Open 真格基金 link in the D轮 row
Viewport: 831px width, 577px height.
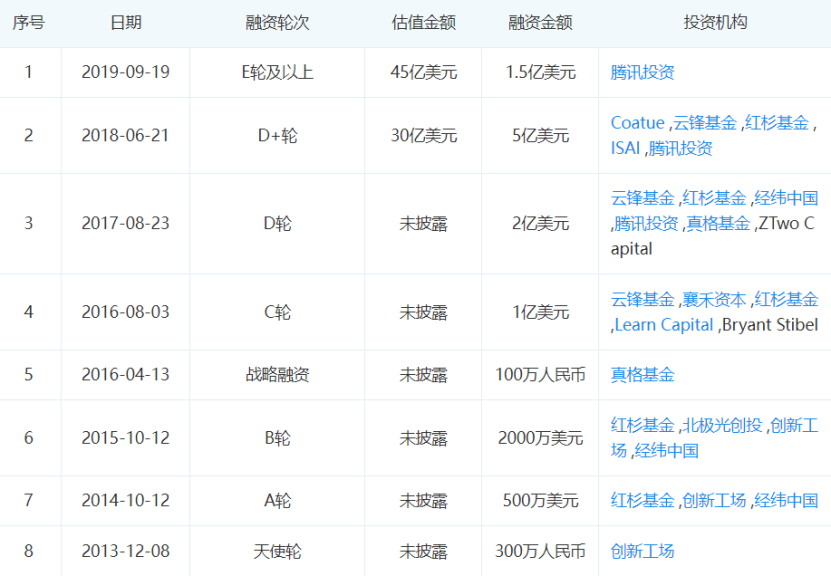719,224
